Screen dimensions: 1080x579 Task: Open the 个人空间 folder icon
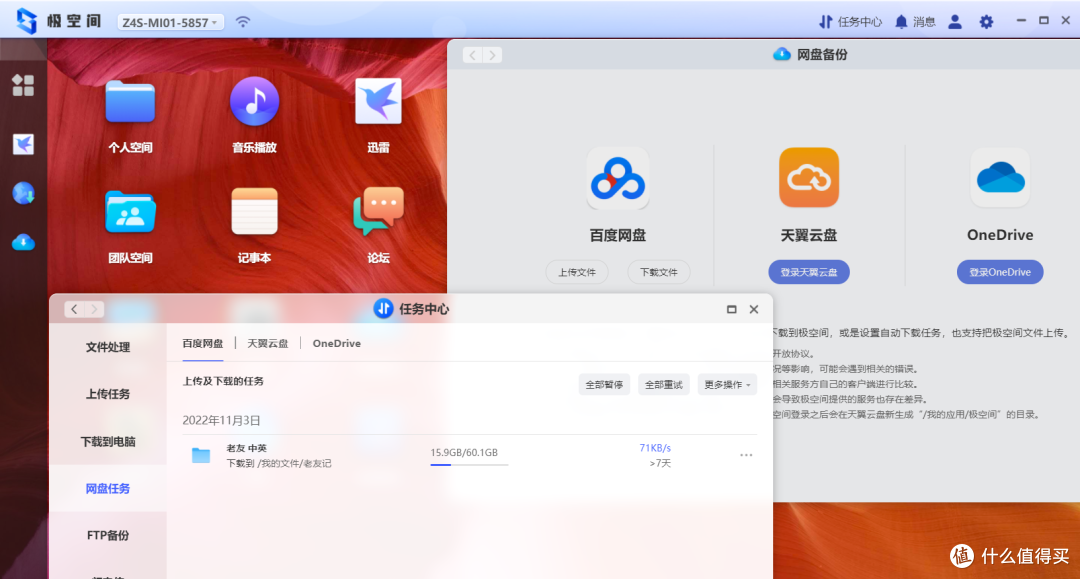coord(130,102)
